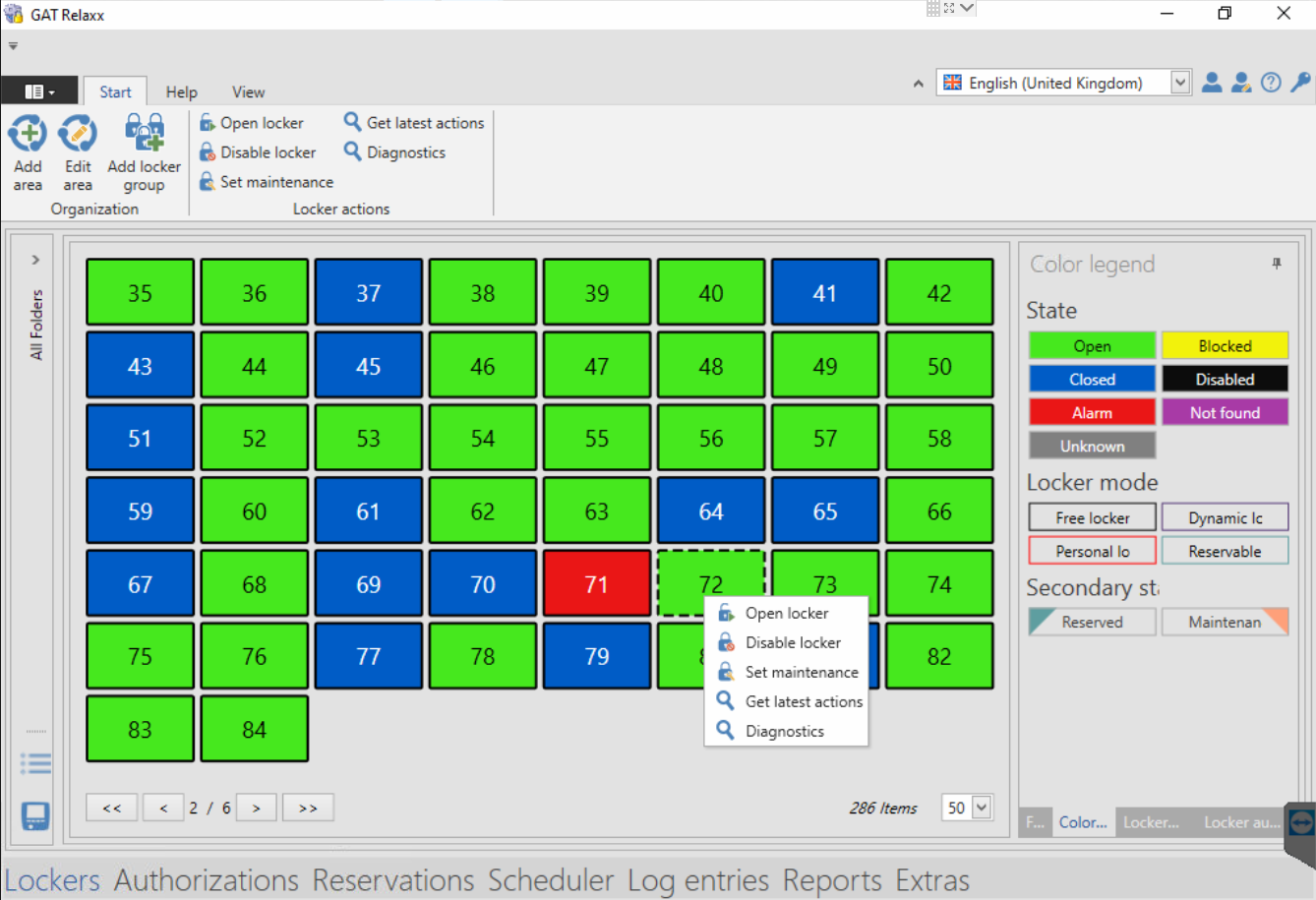
Task: Choose Set maintenance in context menu
Action: 801,672
